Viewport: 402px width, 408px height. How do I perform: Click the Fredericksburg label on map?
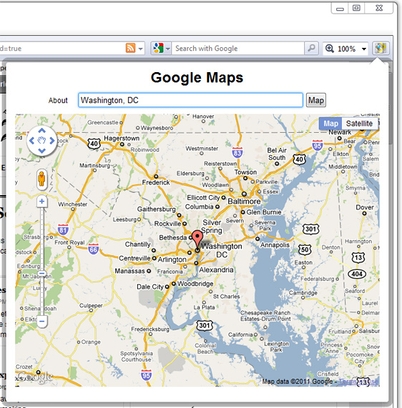150,329
